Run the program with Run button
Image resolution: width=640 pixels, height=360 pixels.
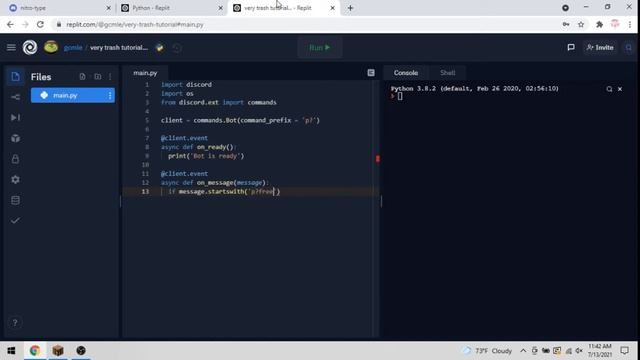320,48
